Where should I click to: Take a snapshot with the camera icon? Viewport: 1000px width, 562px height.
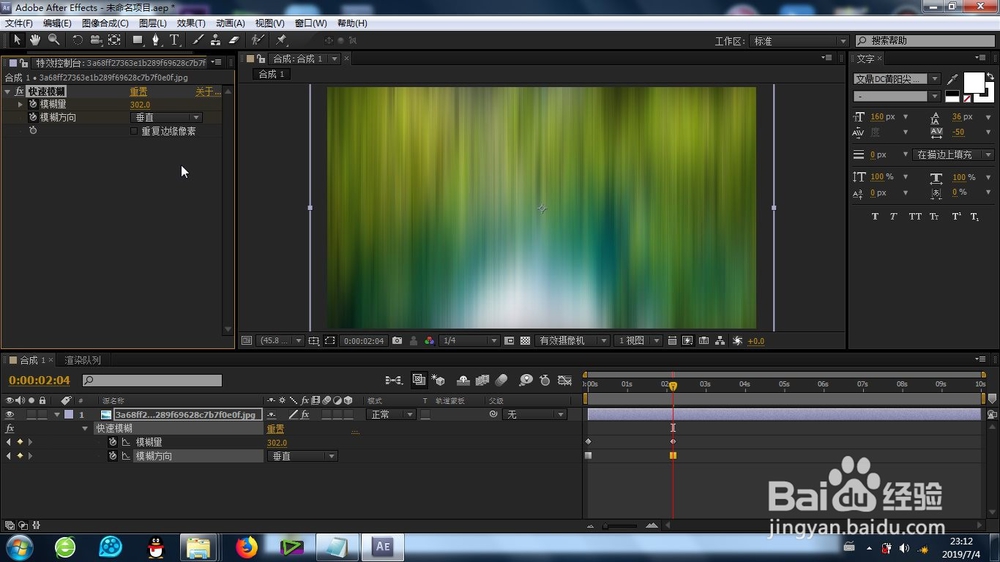pyautogui.click(x=397, y=341)
